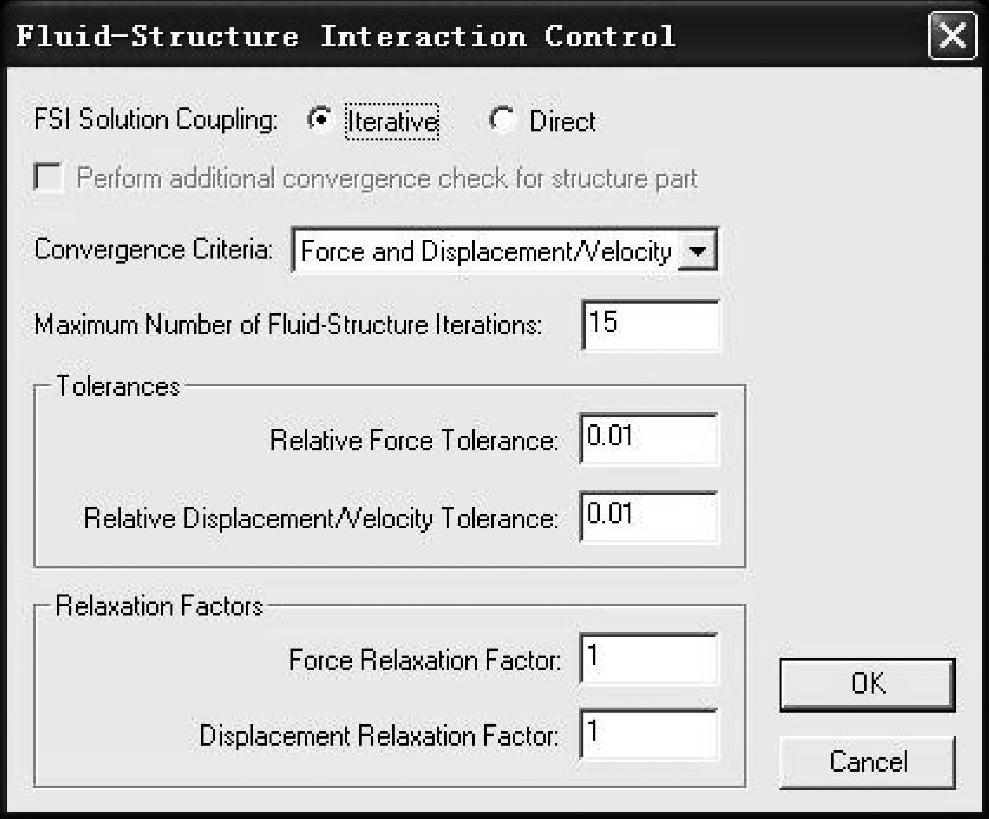Click the Relative Force Tolerance label
Screen dimensions: 989x819
click(413, 440)
